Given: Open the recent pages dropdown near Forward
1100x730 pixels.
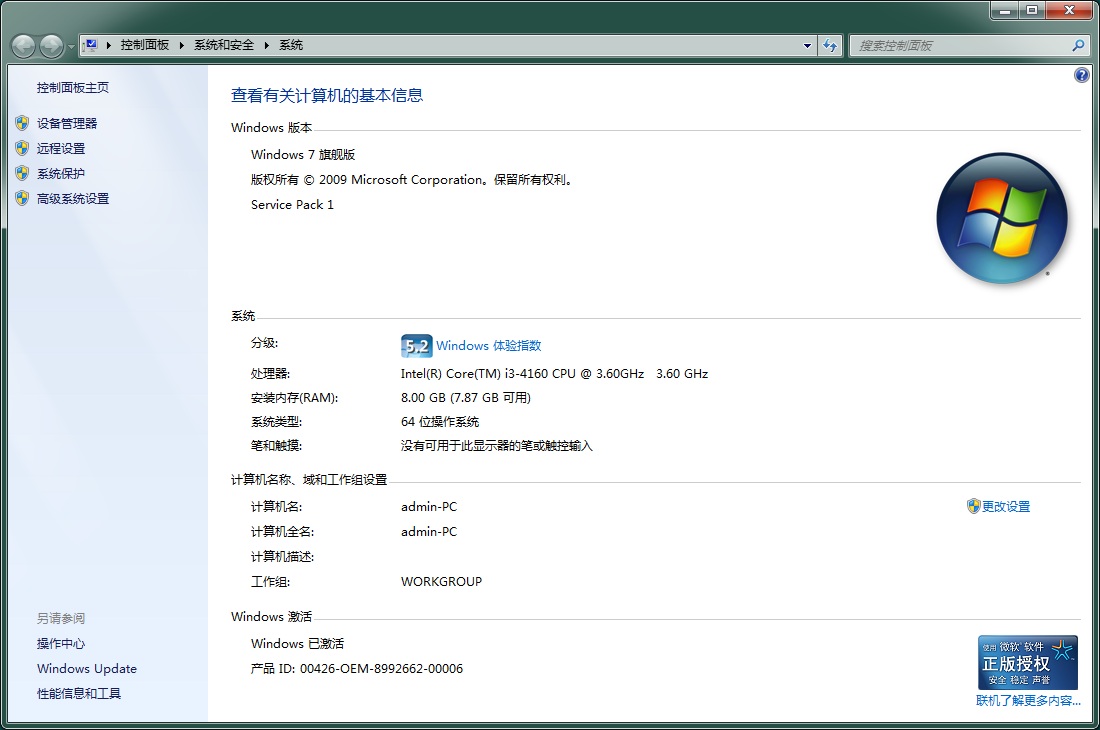Looking at the screenshot, I should pyautogui.click(x=70, y=47).
